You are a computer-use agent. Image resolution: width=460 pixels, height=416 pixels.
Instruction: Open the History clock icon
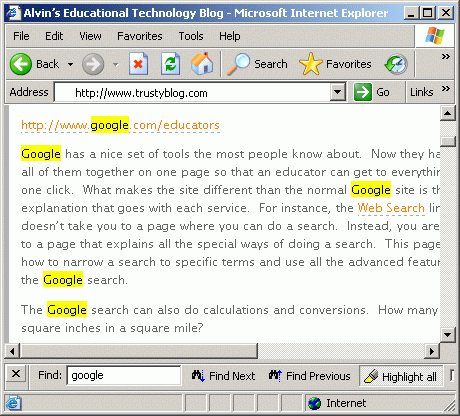396,64
